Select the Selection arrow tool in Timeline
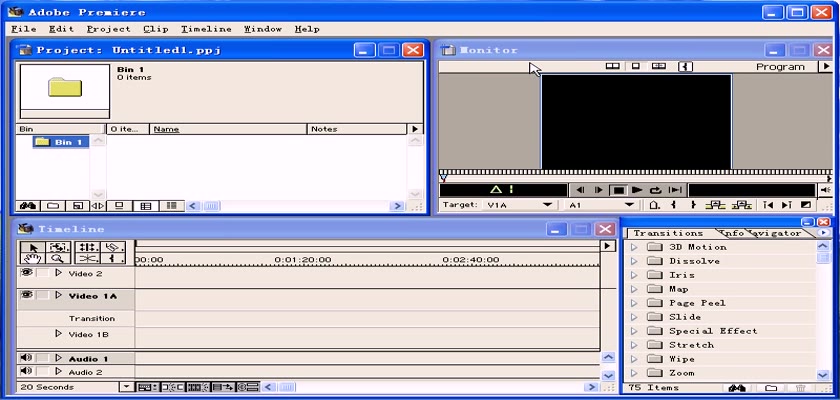Screen dimensions: 840x400 click(x=34, y=247)
